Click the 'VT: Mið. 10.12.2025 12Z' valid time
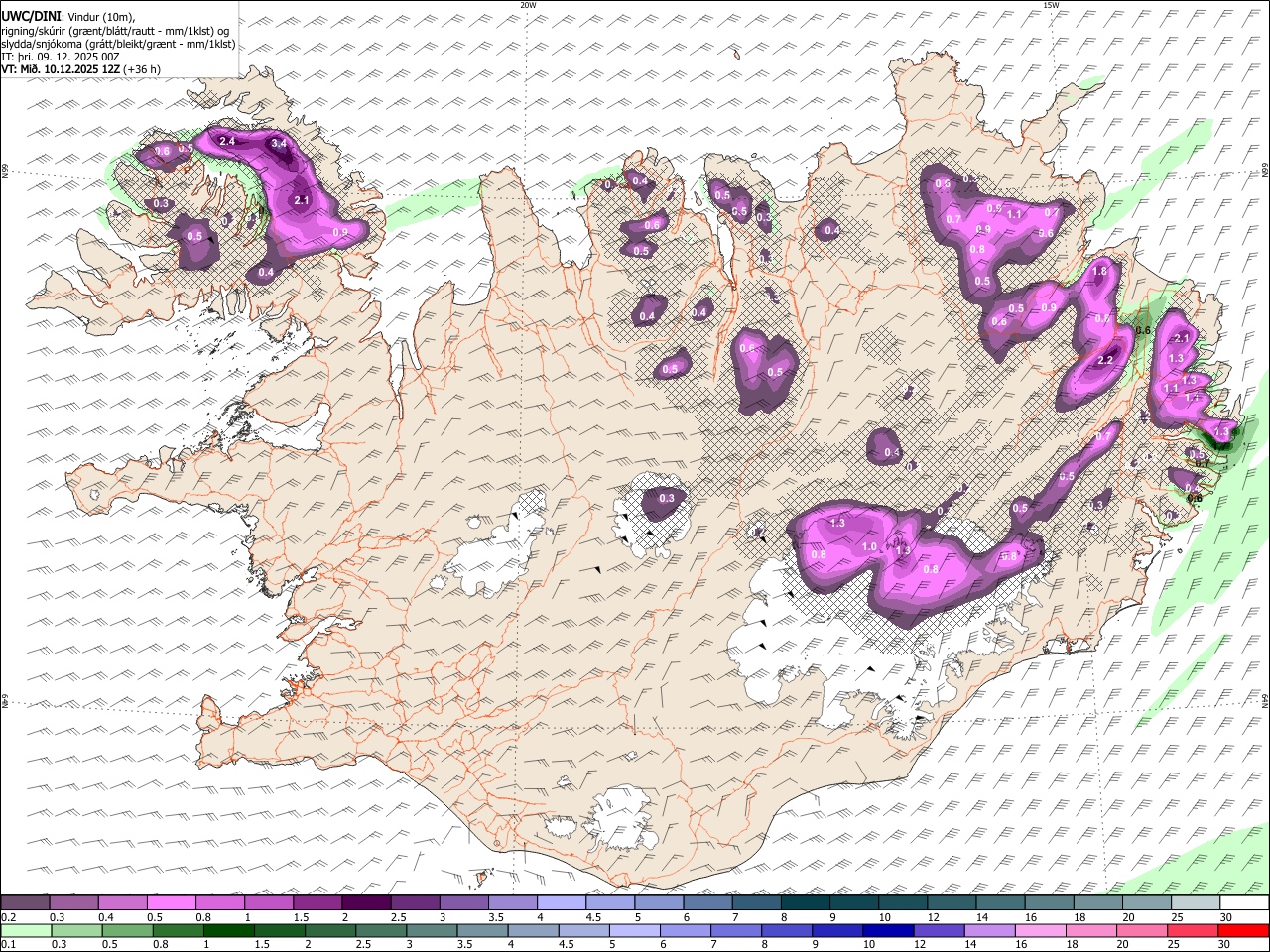 (61, 69)
